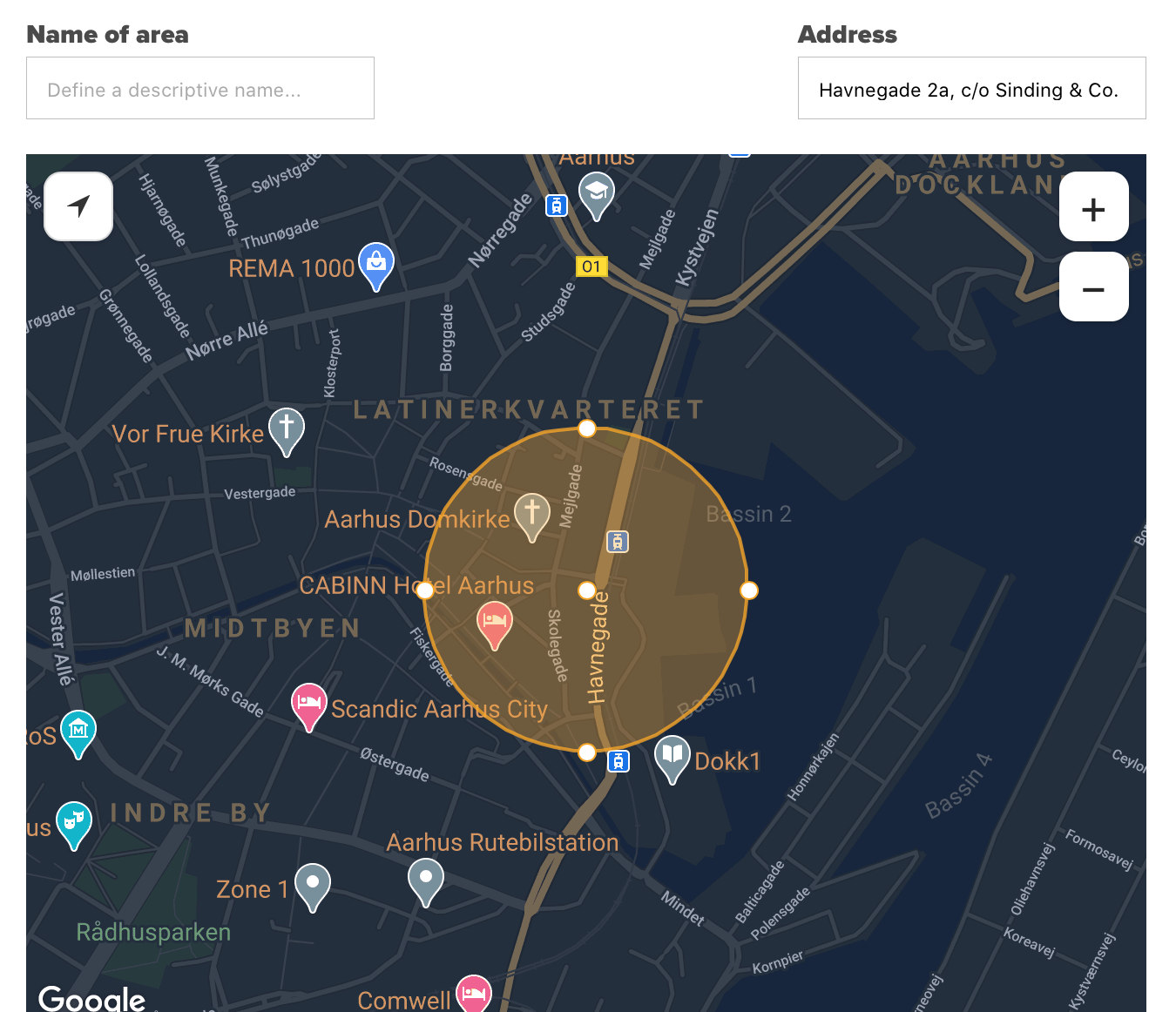Viewport: 1176px width, 1012px height.
Task: Grab the circle's top radius handle
Action: point(587,428)
